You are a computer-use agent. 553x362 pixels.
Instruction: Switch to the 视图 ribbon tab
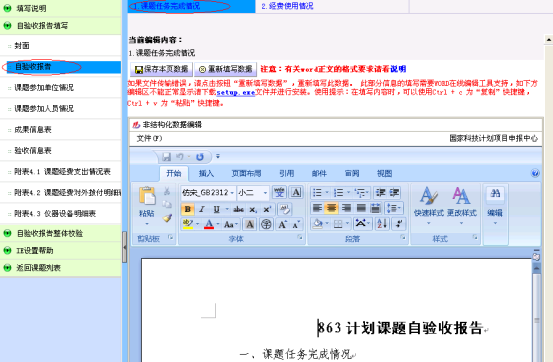tap(384, 173)
